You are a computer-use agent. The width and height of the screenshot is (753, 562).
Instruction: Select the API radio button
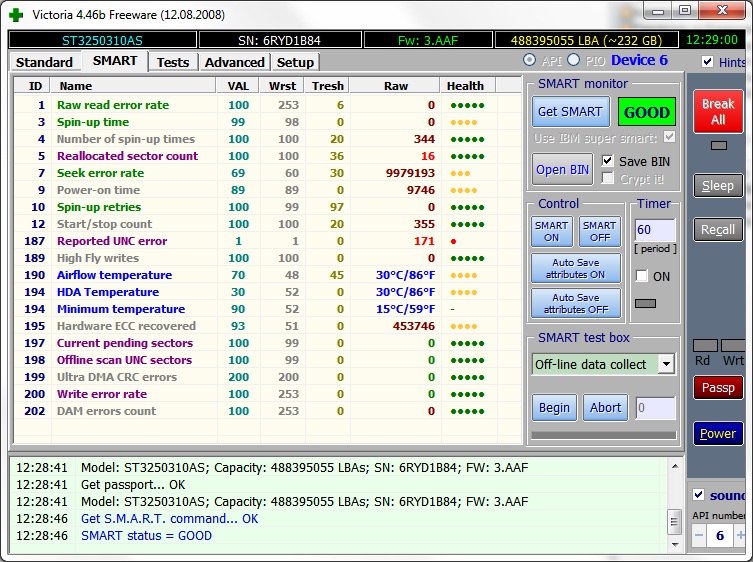pyautogui.click(x=529, y=60)
